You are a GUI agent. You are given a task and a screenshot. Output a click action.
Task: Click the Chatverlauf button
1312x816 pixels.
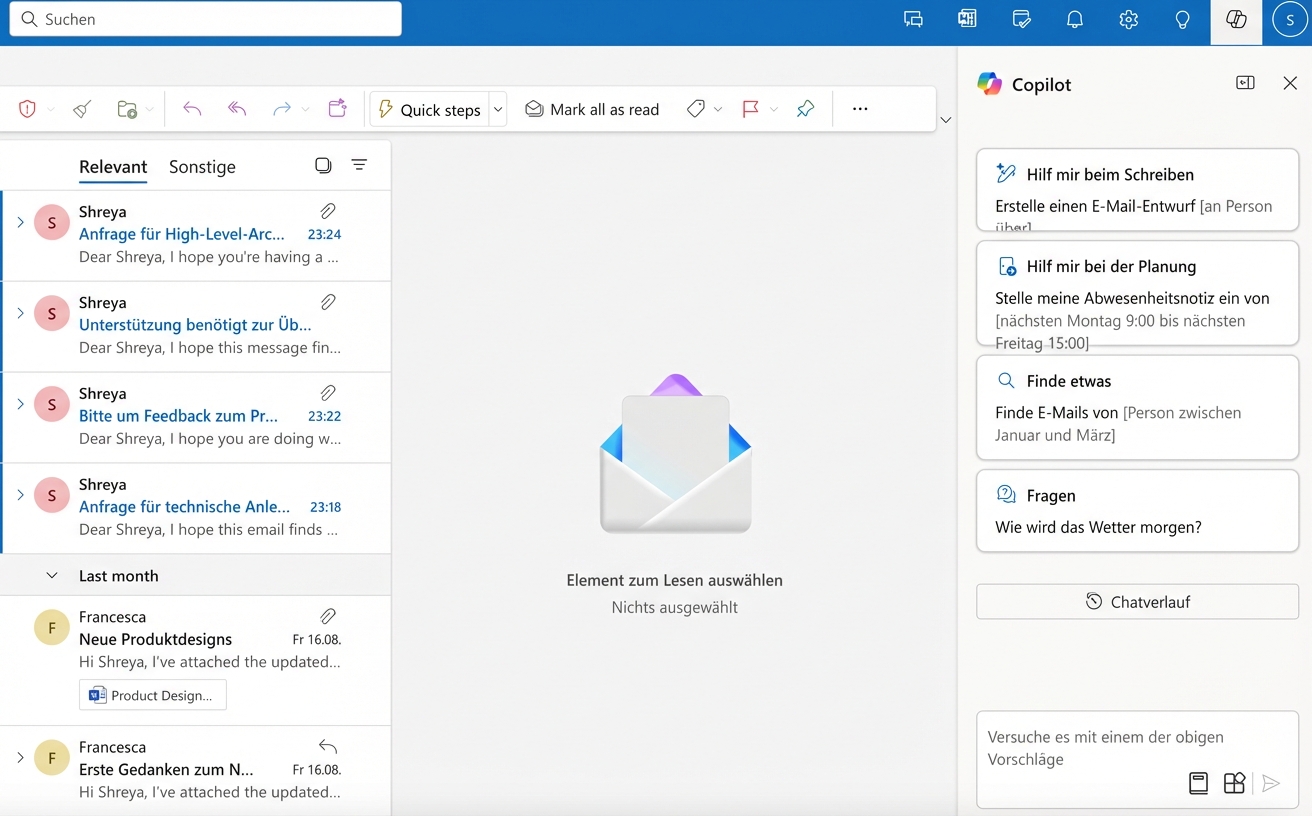point(1137,602)
